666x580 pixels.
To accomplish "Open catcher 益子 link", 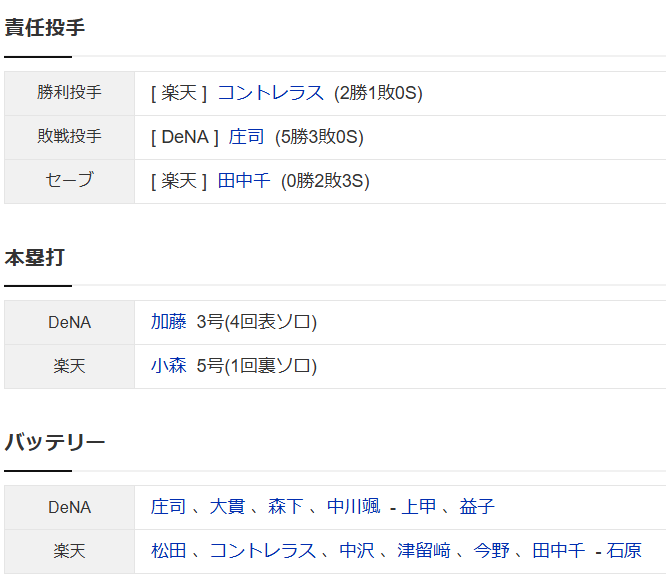I will coord(477,507).
